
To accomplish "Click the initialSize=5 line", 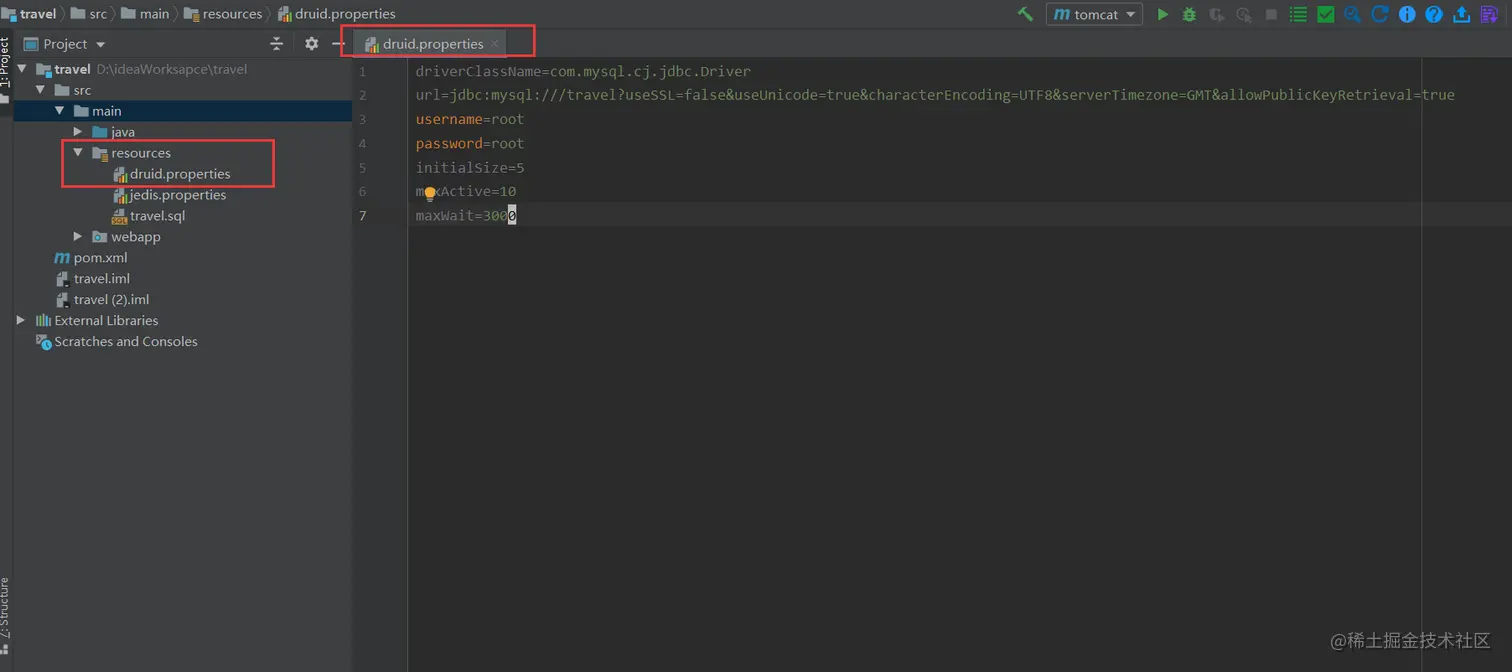I will coord(470,167).
